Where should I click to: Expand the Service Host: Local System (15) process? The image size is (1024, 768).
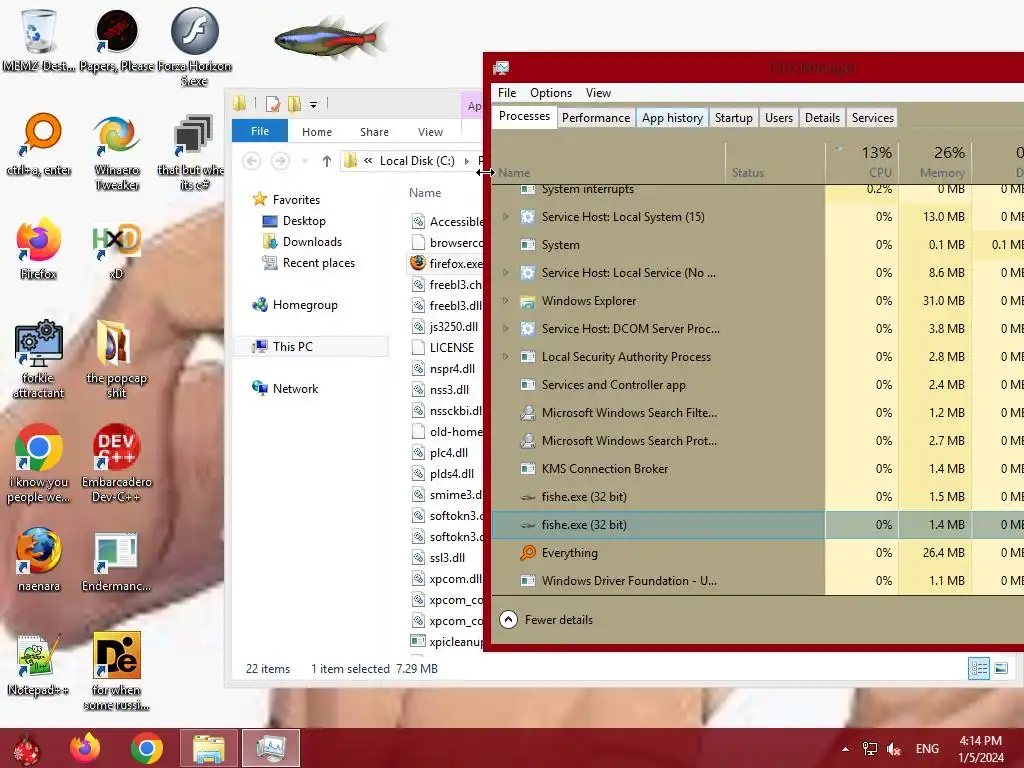505,217
